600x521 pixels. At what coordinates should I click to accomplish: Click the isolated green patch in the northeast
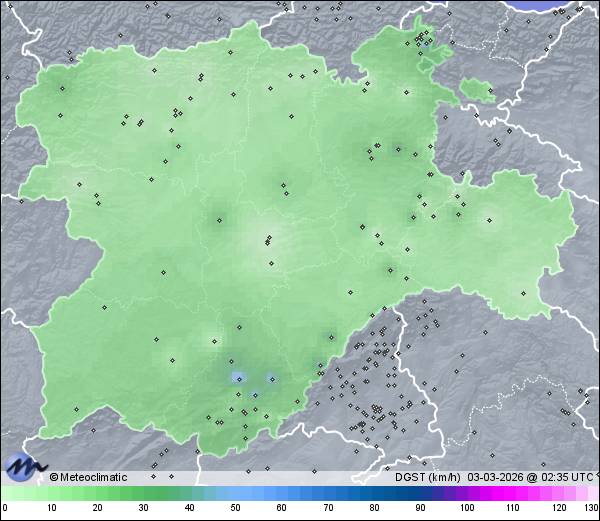pos(478,91)
